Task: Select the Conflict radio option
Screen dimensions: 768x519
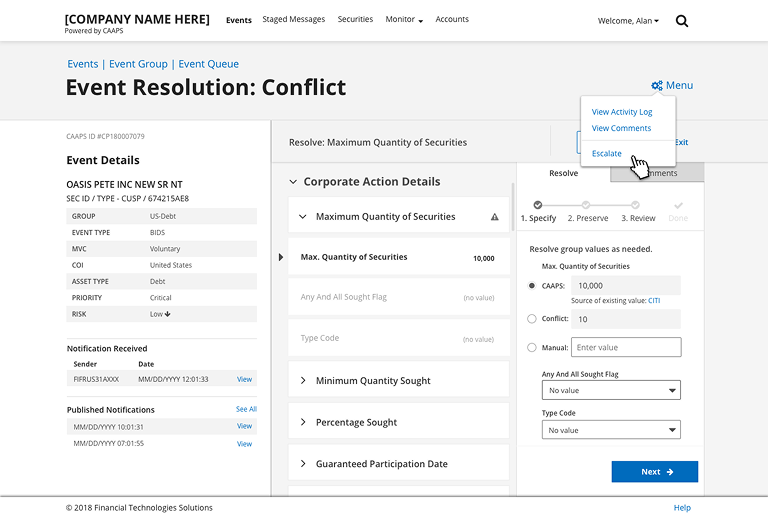Action: (x=532, y=319)
